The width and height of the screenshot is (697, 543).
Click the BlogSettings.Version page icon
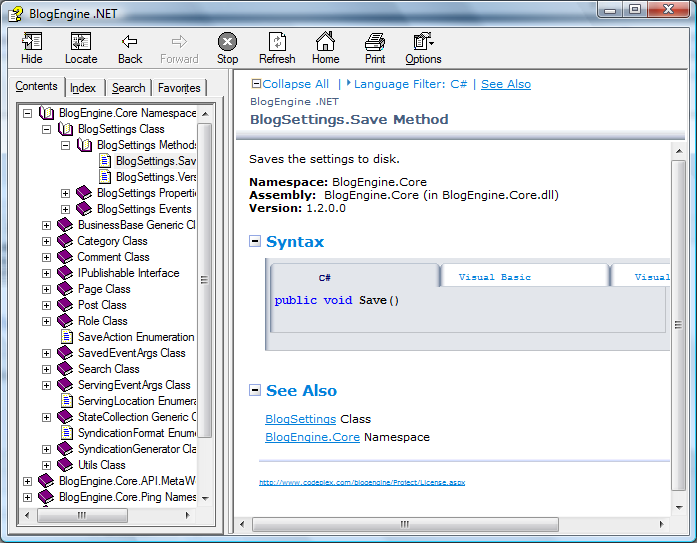pyautogui.click(x=105, y=177)
